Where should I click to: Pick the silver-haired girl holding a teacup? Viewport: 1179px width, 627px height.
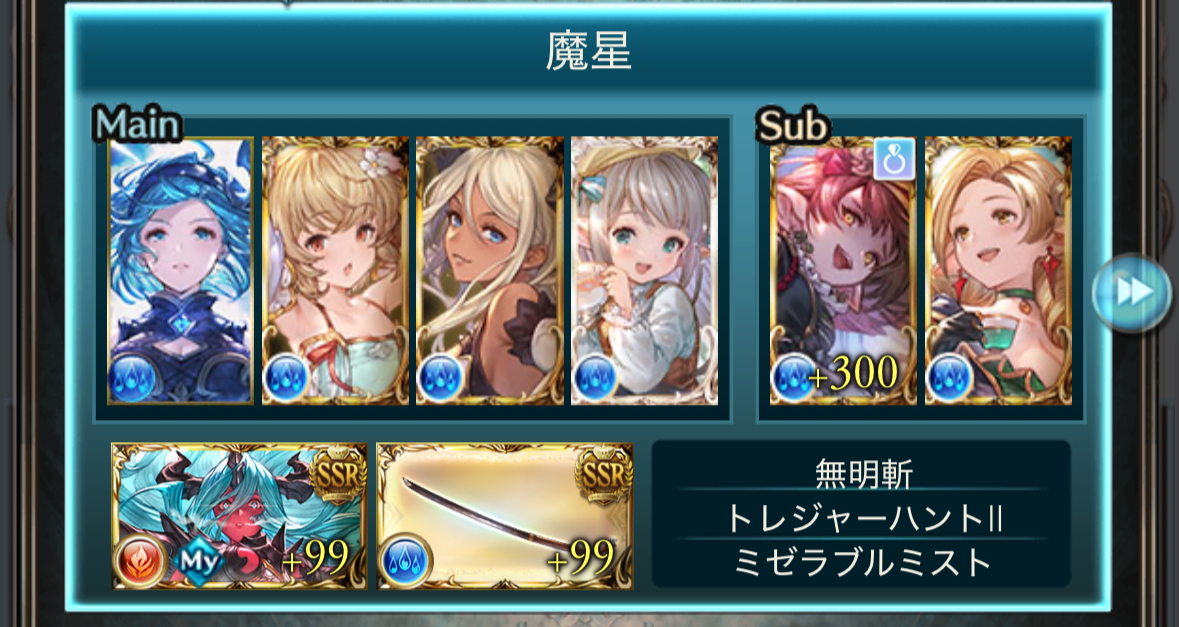(x=644, y=271)
